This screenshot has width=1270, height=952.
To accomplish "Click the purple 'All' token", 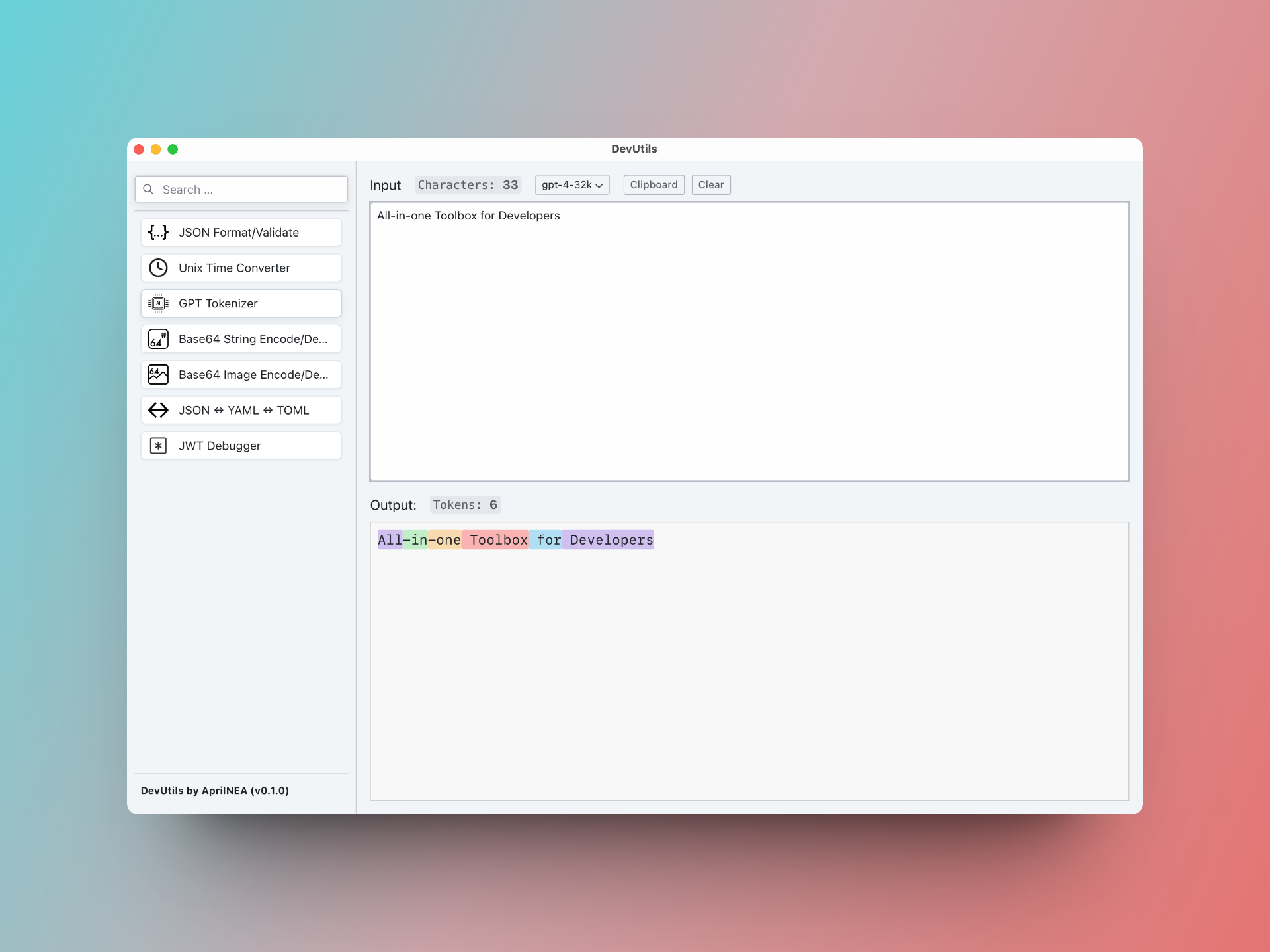I will click(x=390, y=540).
